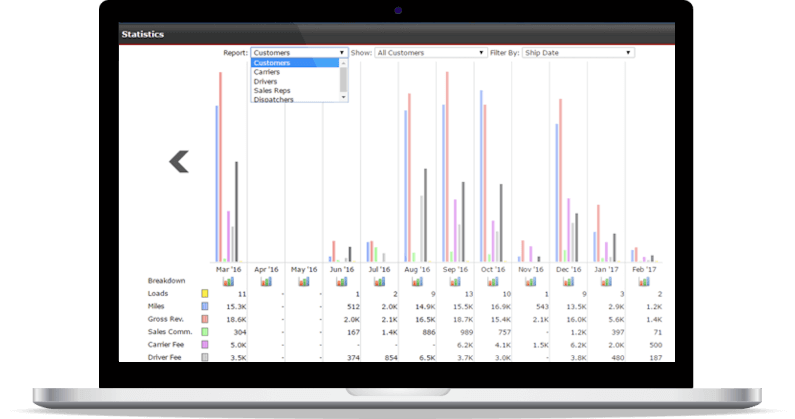This screenshot has height=419, width=795.
Task: Click the Aug '16 breakdown chart icon
Action: (418, 281)
